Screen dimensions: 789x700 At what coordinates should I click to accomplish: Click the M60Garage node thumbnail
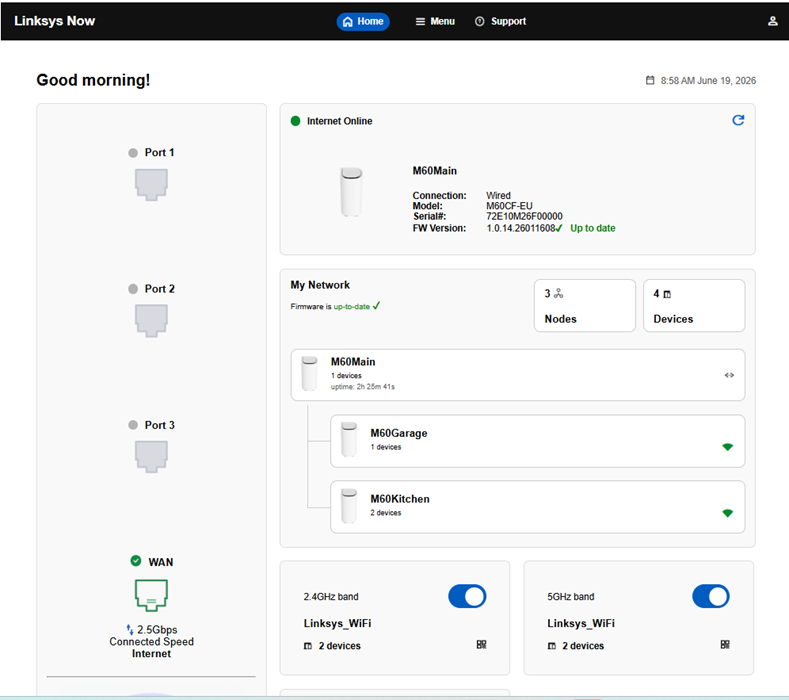pos(349,439)
